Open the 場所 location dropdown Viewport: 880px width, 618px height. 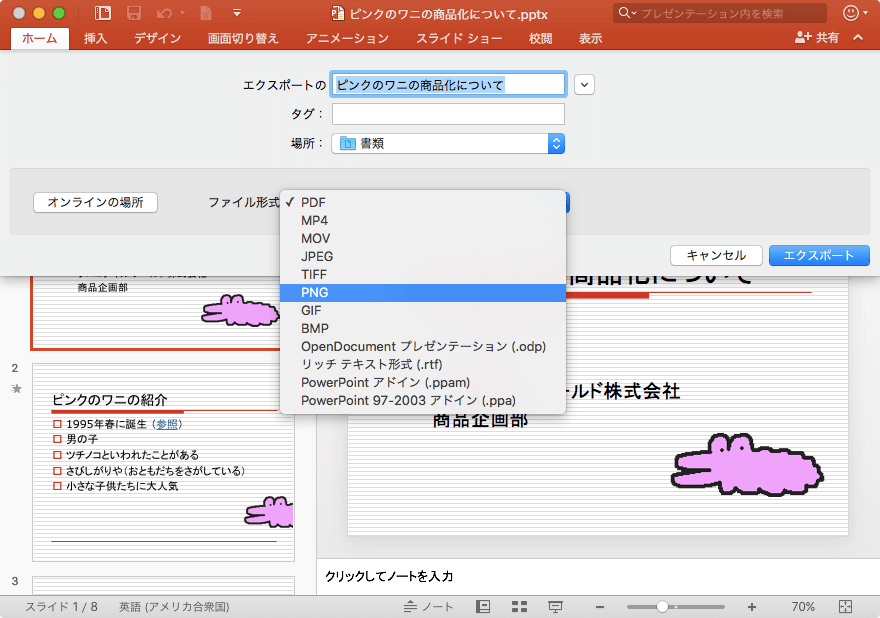point(448,144)
